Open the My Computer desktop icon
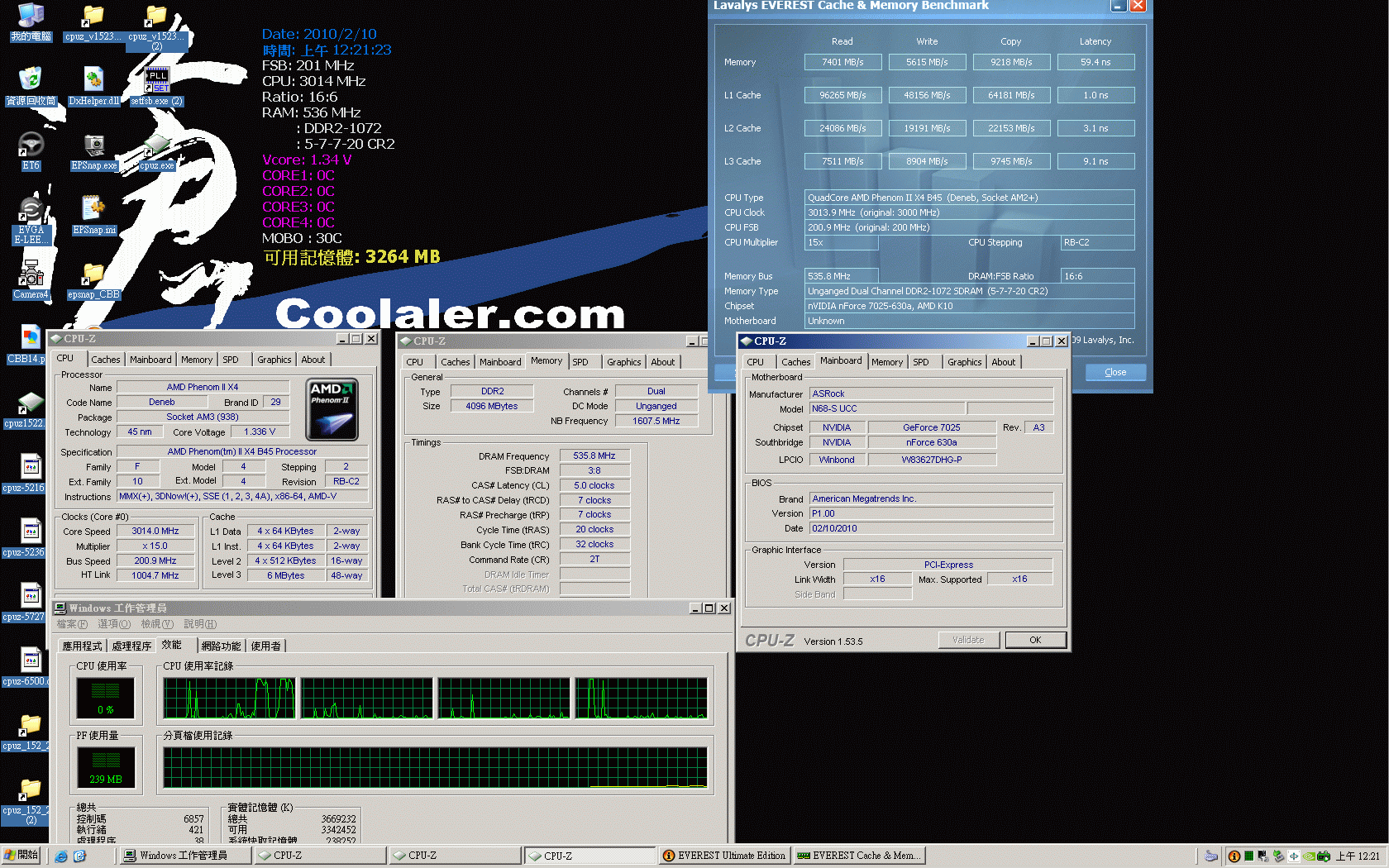Viewport: 1389px width, 868px height. click(31, 21)
